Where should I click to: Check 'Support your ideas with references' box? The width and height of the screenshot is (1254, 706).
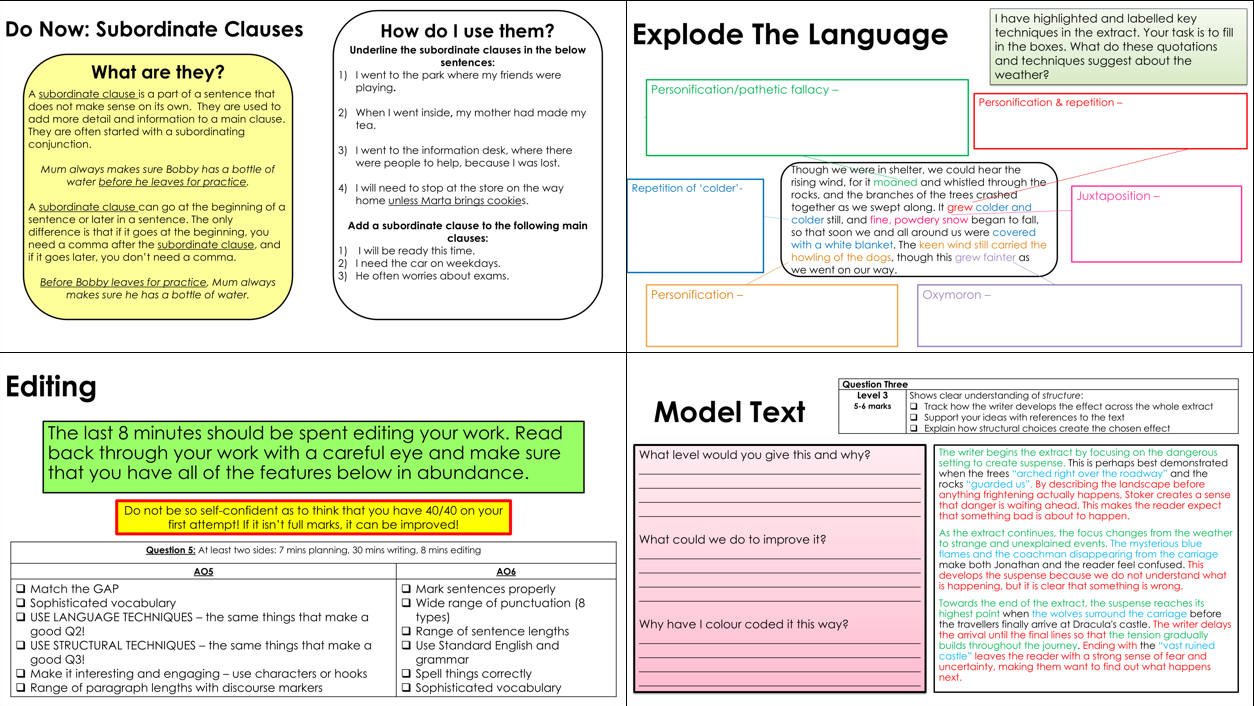[x=914, y=417]
